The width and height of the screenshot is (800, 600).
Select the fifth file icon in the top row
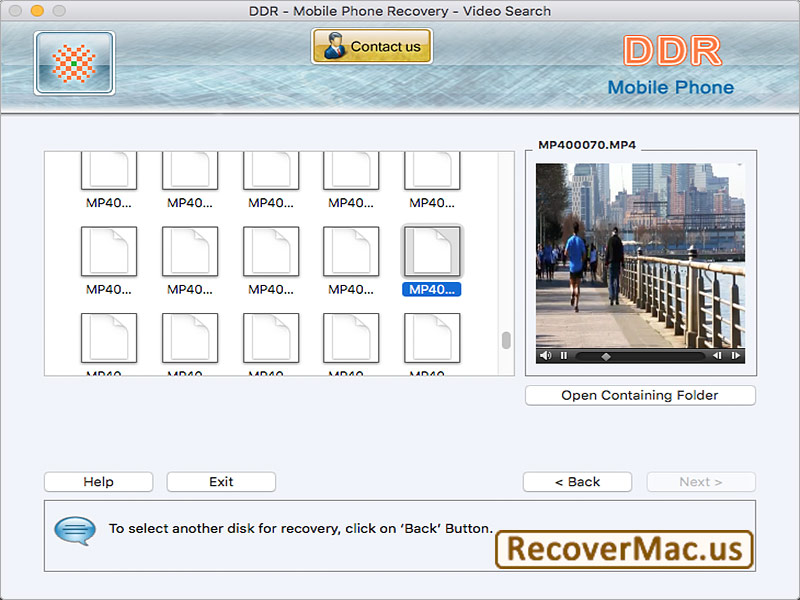pyautogui.click(x=432, y=170)
